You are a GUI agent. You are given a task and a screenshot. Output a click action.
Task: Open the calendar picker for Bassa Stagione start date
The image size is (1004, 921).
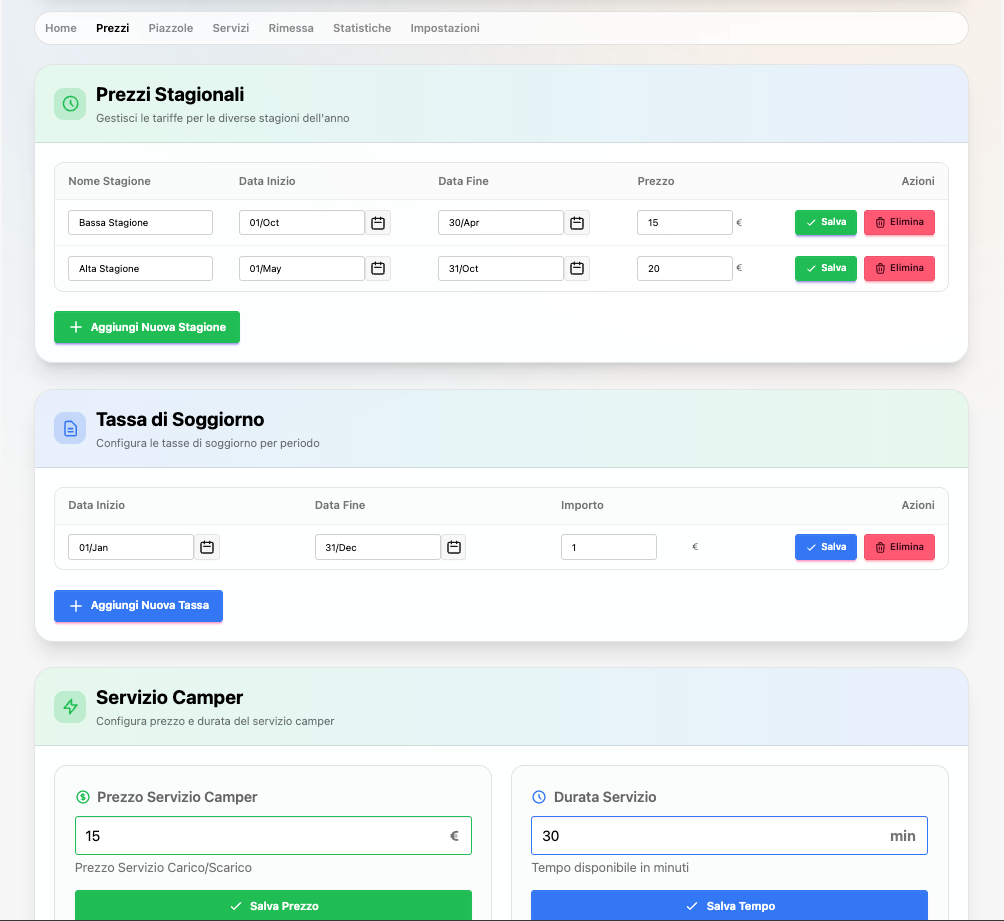point(377,223)
